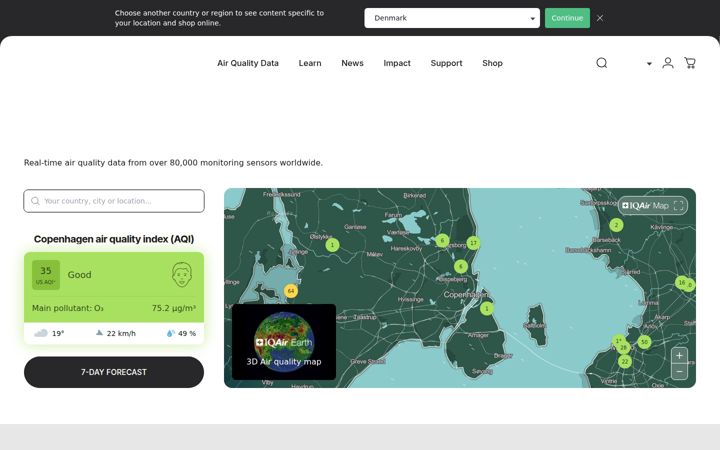The height and width of the screenshot is (450, 720).
Task: Click the Good status label
Action: click(79, 275)
